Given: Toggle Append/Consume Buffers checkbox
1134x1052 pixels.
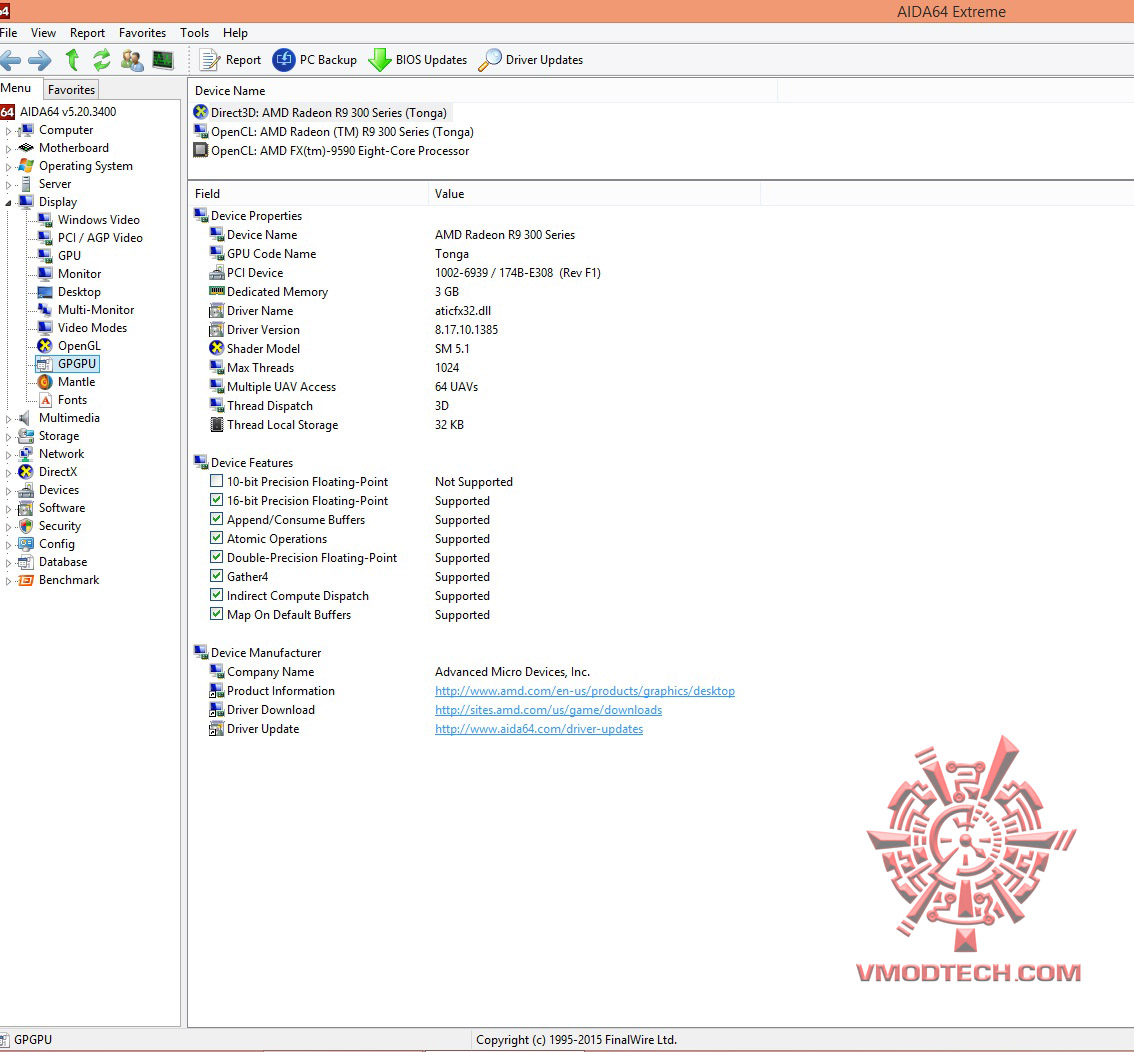Looking at the screenshot, I should tap(216, 518).
